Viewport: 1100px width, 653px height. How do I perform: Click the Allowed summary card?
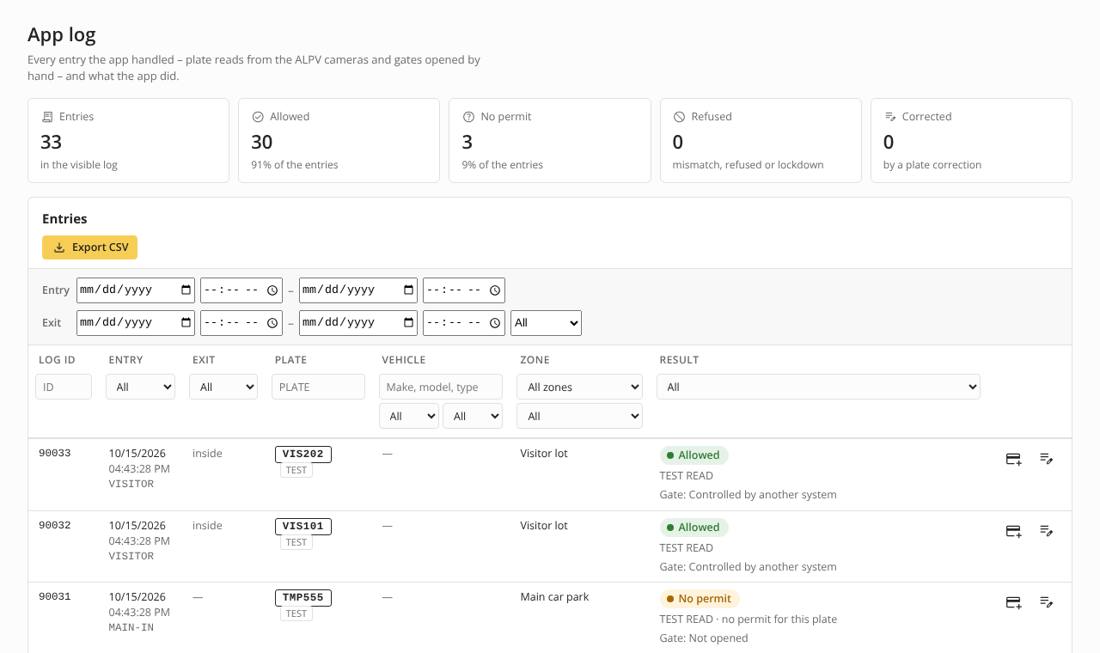coord(339,140)
